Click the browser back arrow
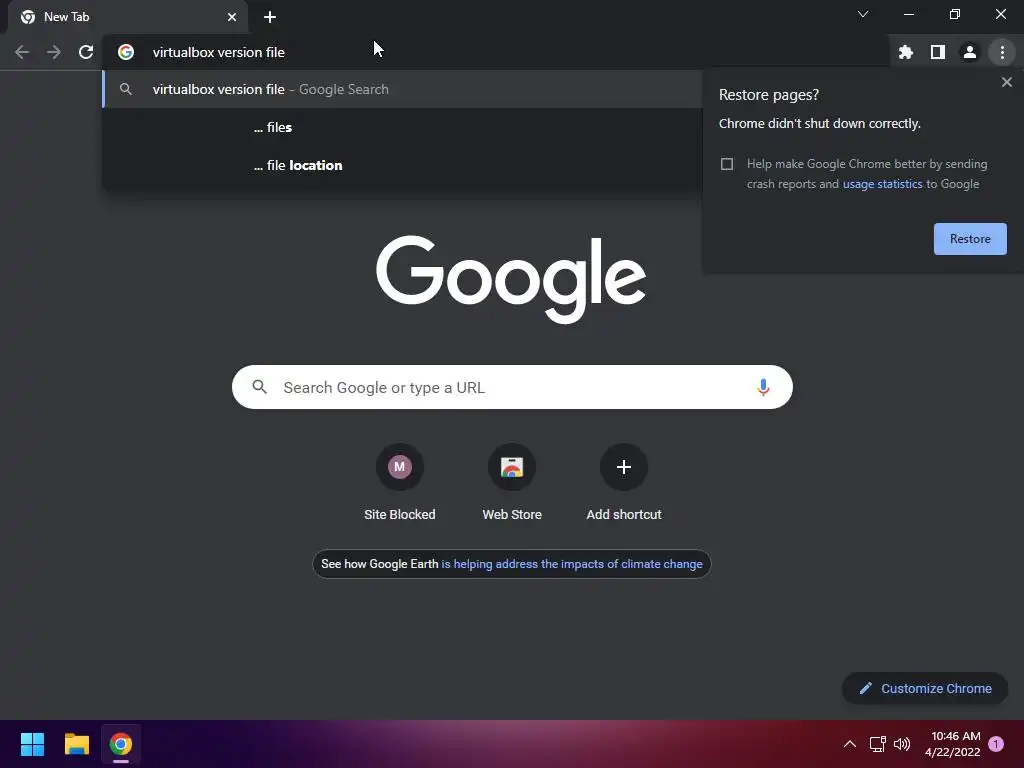The height and width of the screenshot is (768, 1024). point(22,52)
